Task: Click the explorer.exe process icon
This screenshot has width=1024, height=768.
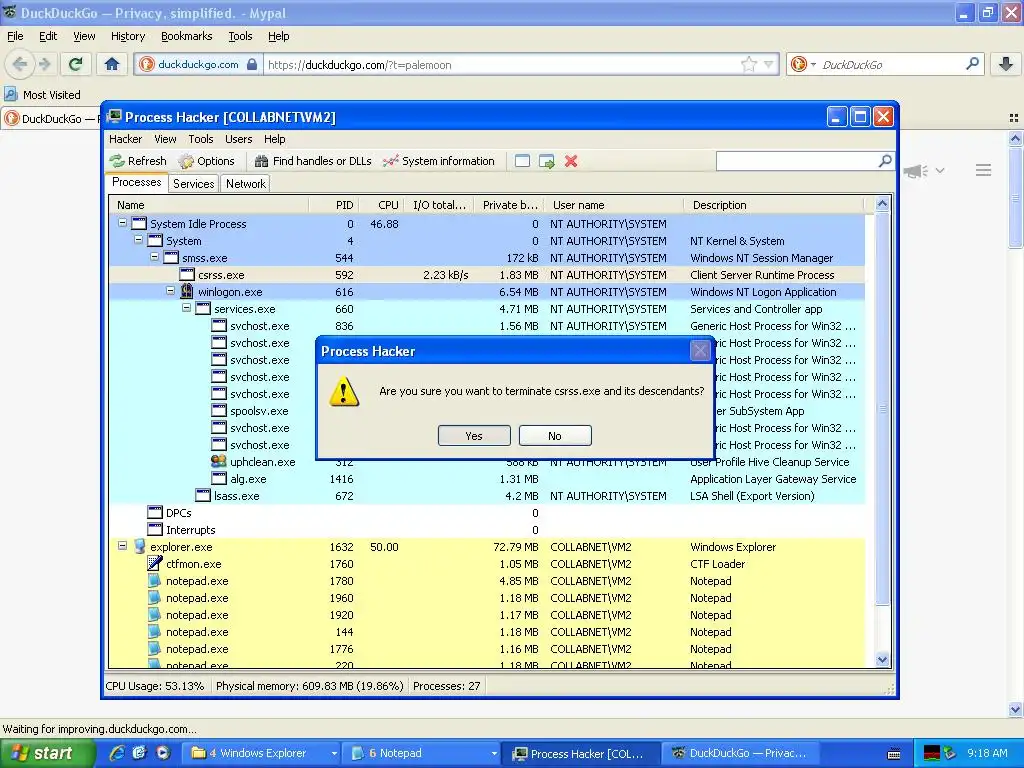Action: [x=139, y=546]
